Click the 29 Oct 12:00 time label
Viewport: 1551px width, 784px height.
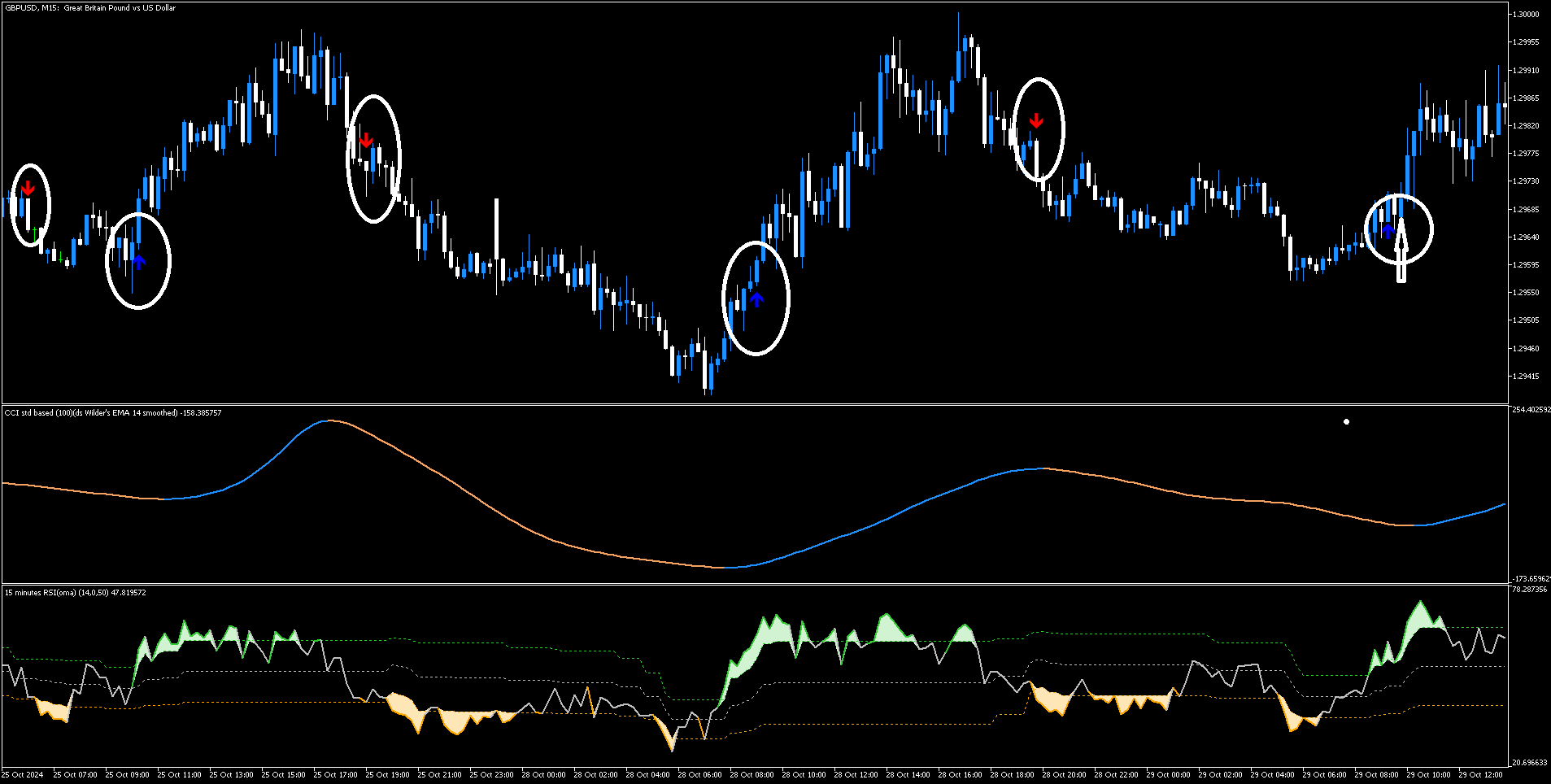(x=1482, y=775)
